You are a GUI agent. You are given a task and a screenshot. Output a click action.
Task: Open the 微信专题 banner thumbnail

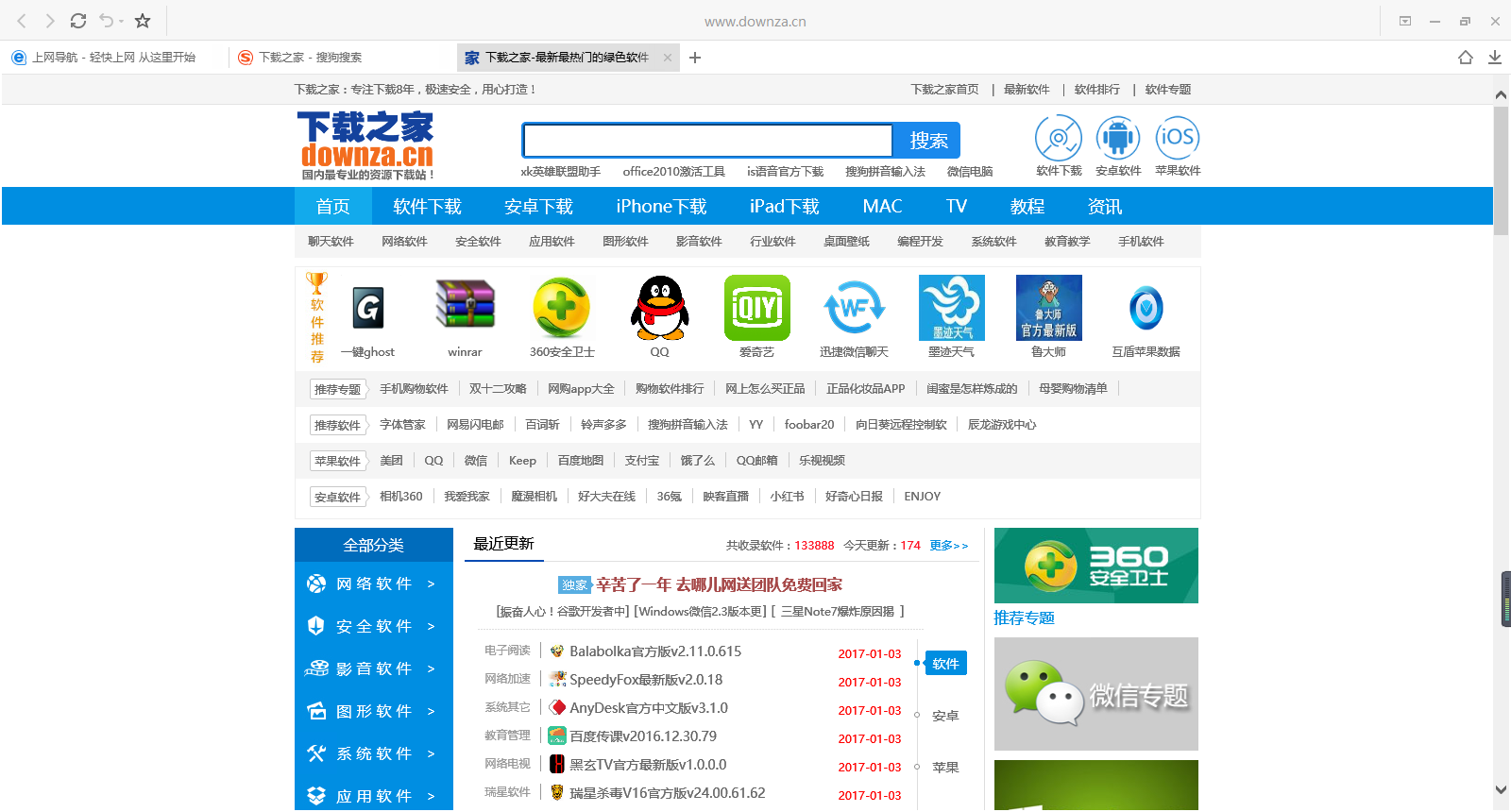[x=1096, y=694]
